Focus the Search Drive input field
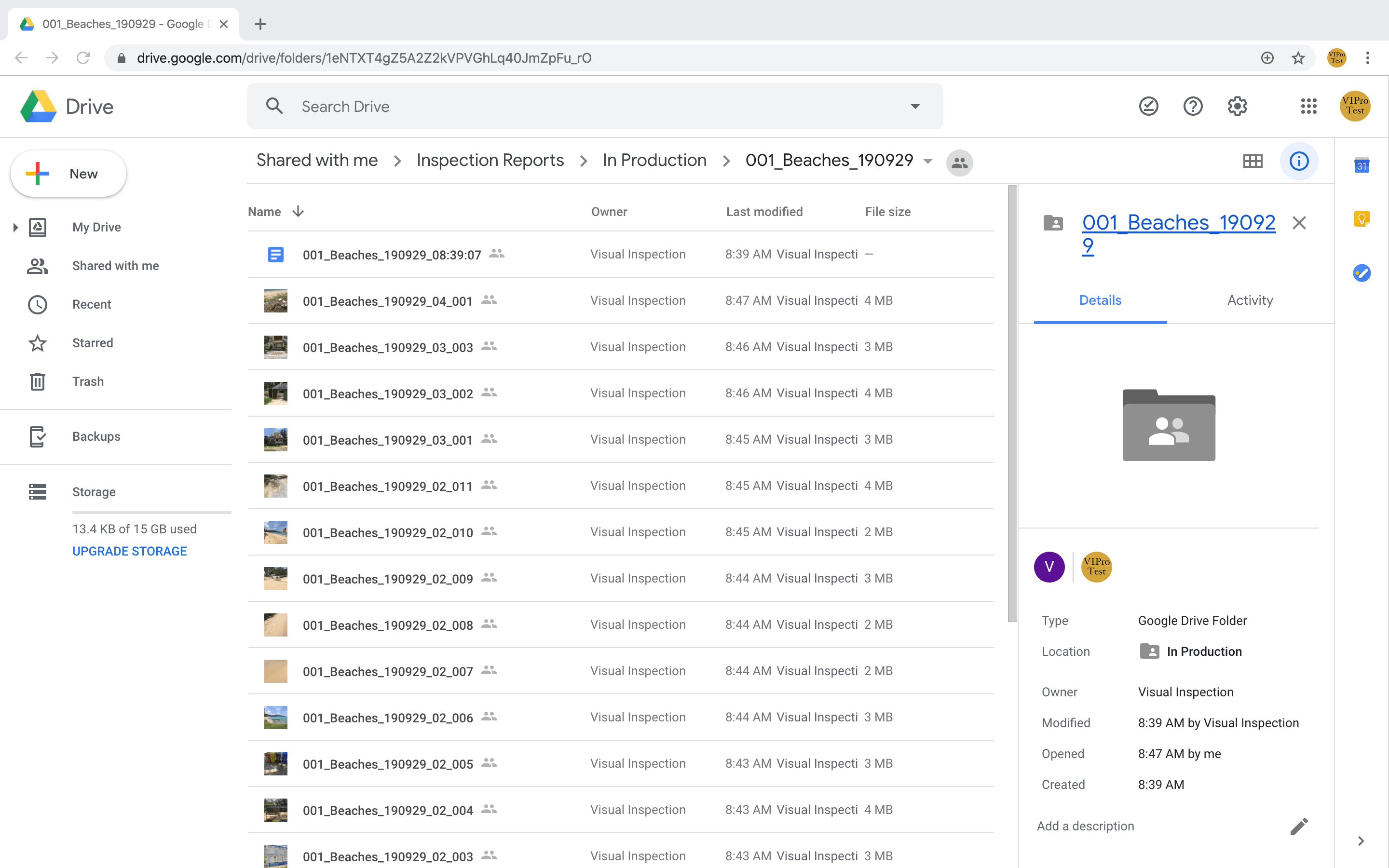 tap(595, 106)
